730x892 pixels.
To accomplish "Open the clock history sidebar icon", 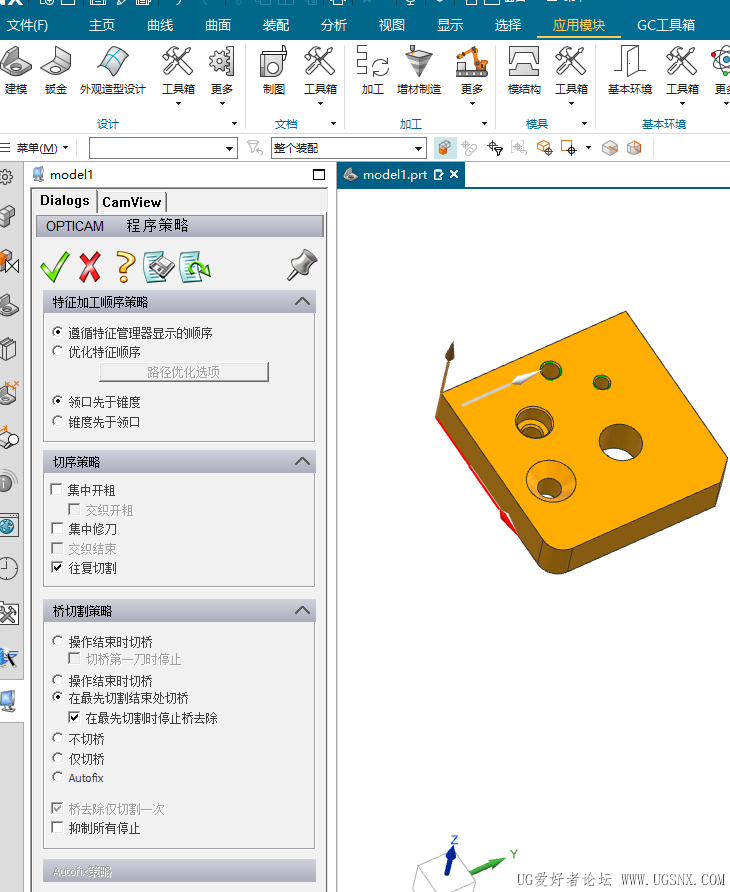I will click(8, 568).
